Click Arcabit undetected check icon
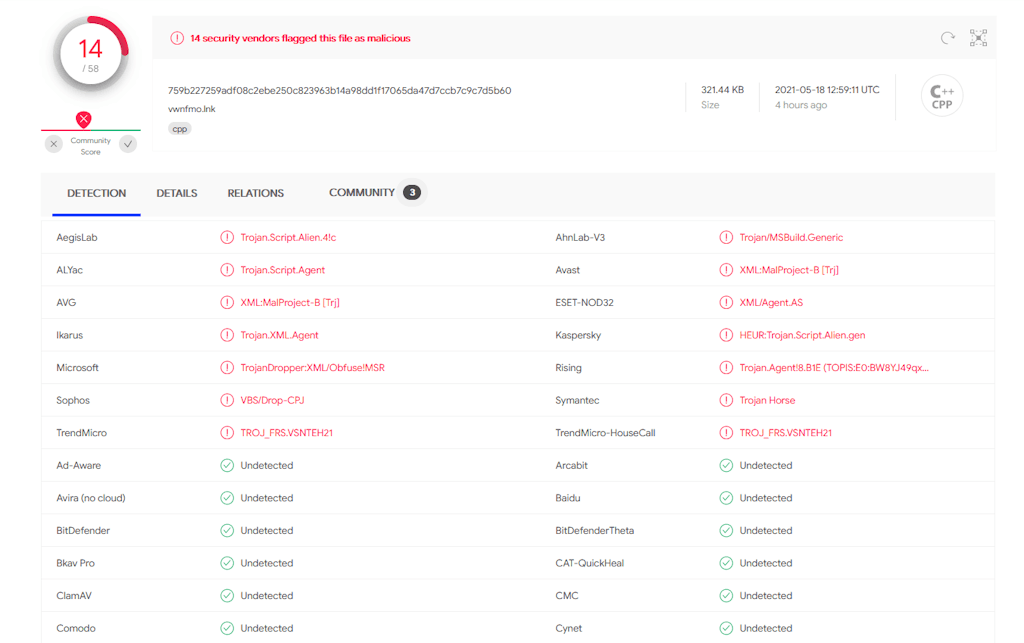1024x643 pixels. pos(726,465)
